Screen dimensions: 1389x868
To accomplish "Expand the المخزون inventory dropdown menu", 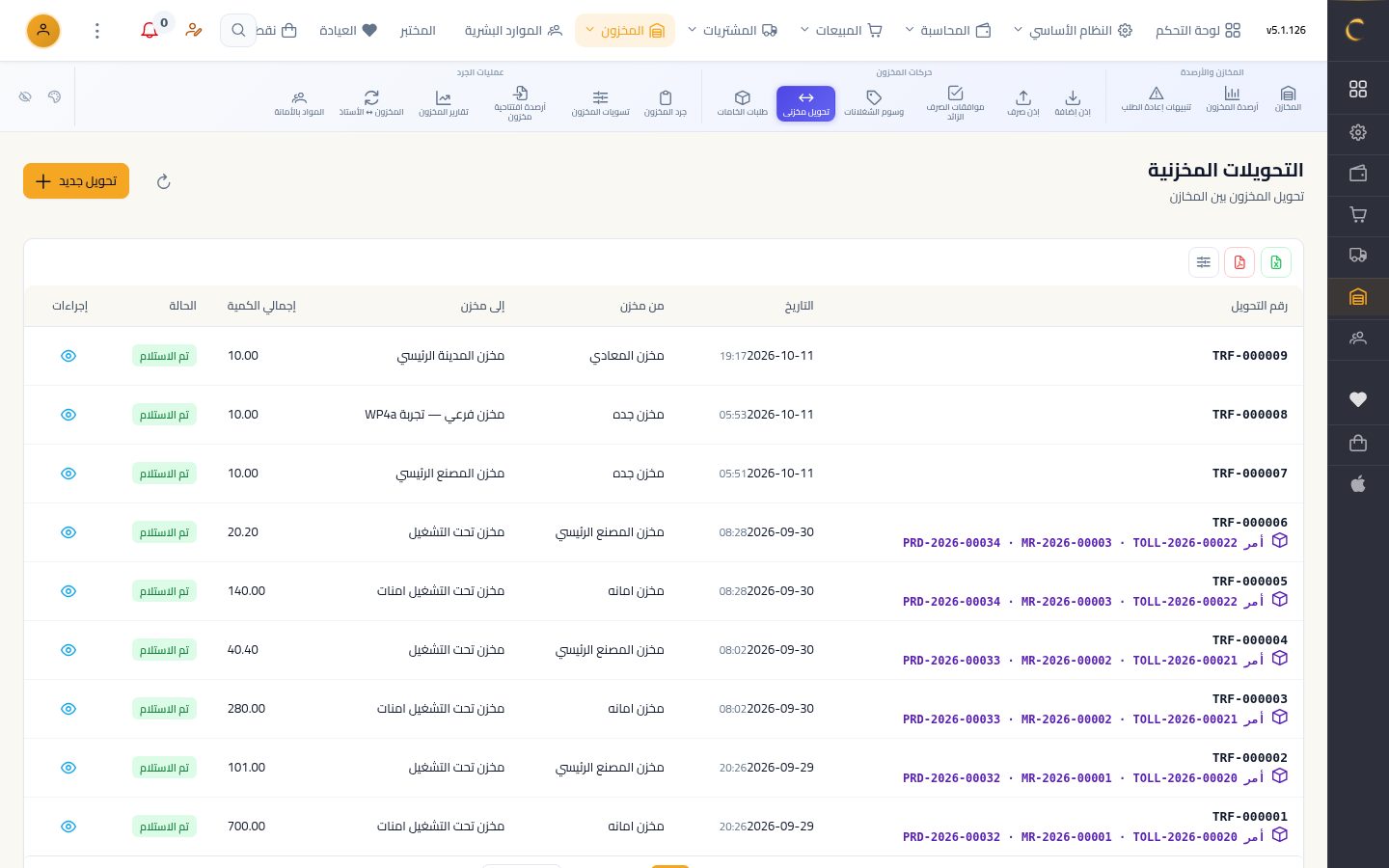I will pos(625,31).
